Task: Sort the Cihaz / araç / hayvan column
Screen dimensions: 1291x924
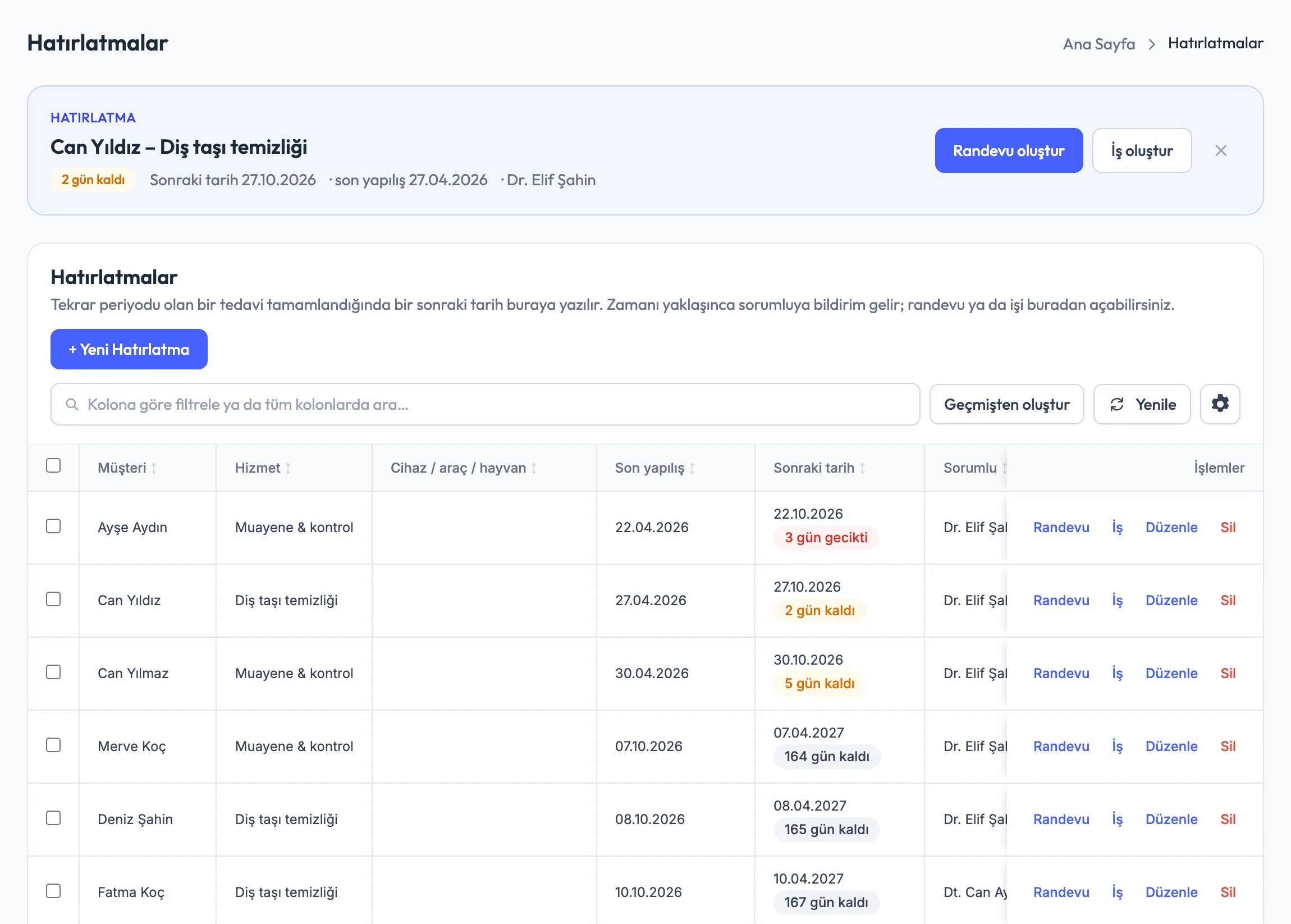Action: point(534,468)
